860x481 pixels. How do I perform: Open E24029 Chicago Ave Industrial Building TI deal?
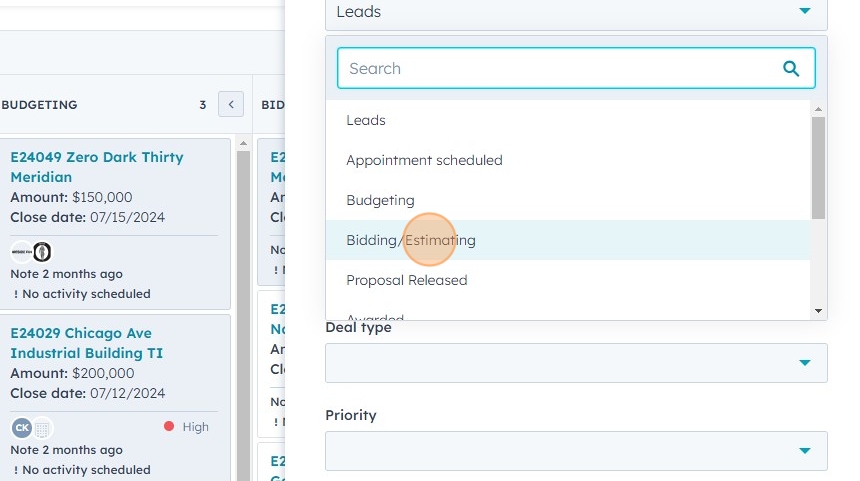pyautogui.click(x=86, y=343)
